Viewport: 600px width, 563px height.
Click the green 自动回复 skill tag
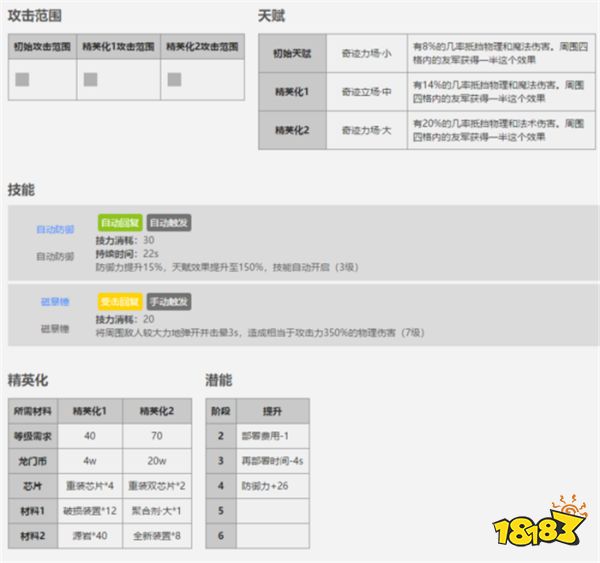(120, 223)
